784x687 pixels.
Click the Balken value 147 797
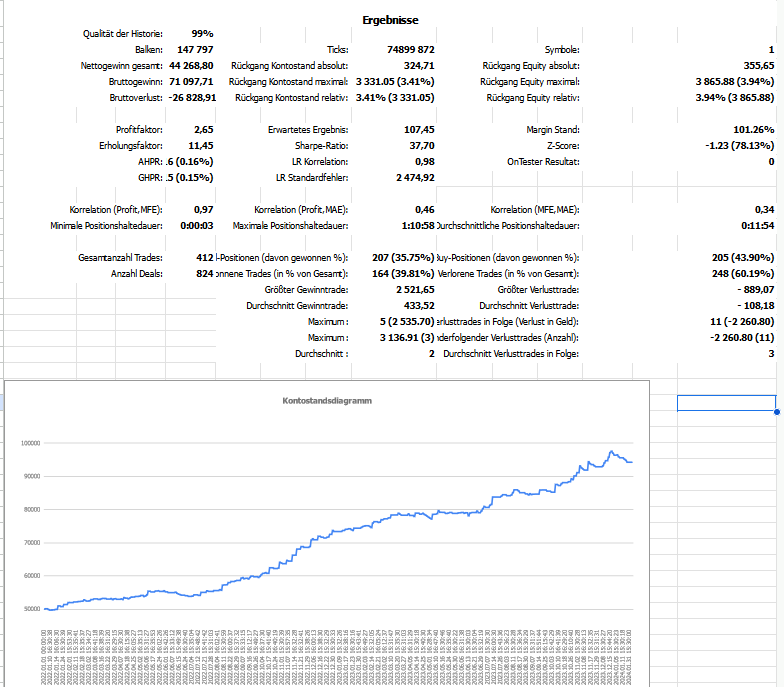(195, 50)
